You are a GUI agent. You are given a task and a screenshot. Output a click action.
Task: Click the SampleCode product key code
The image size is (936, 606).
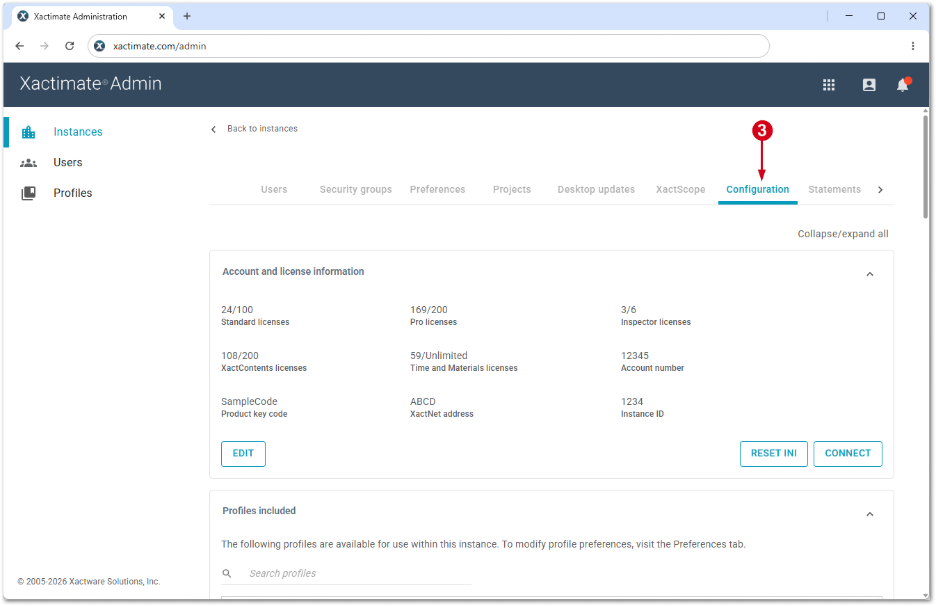(249, 402)
